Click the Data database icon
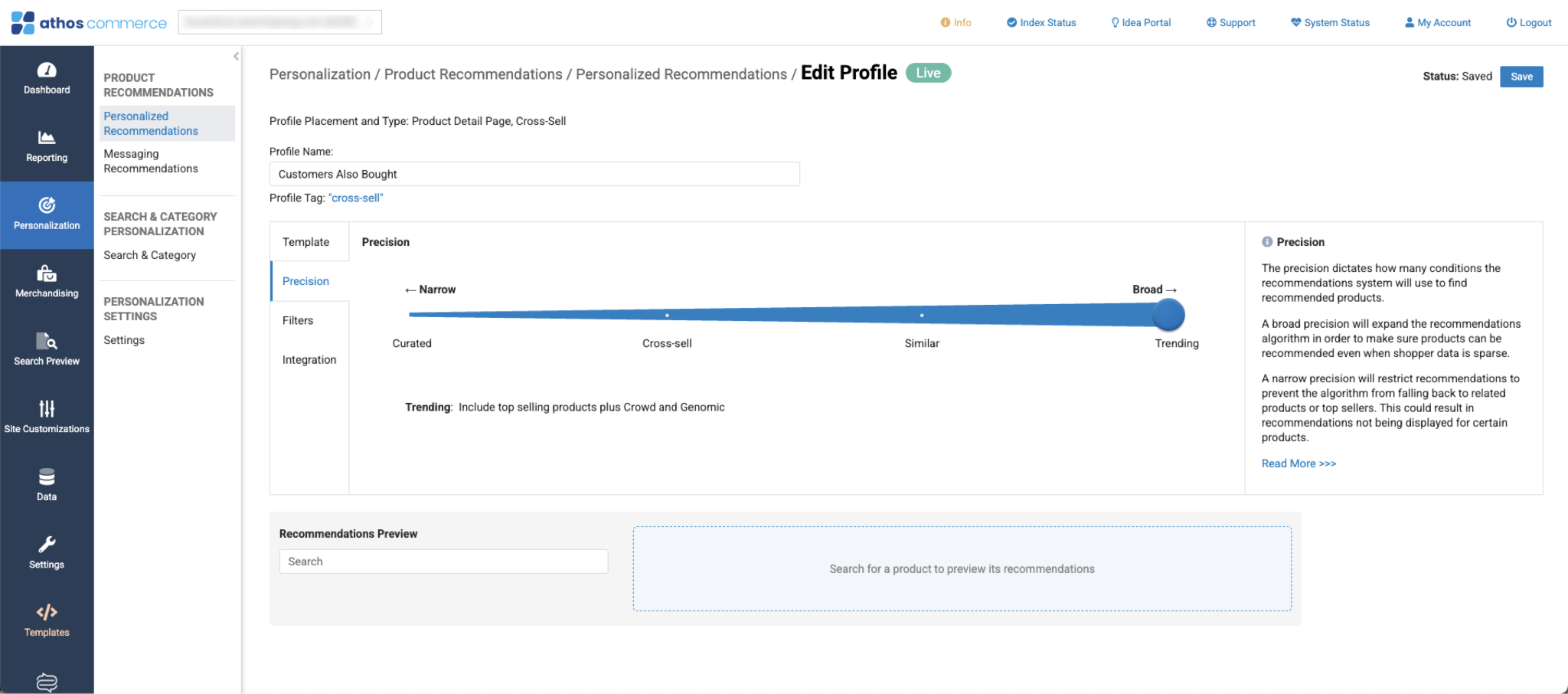The height and width of the screenshot is (694, 1568). click(x=47, y=477)
